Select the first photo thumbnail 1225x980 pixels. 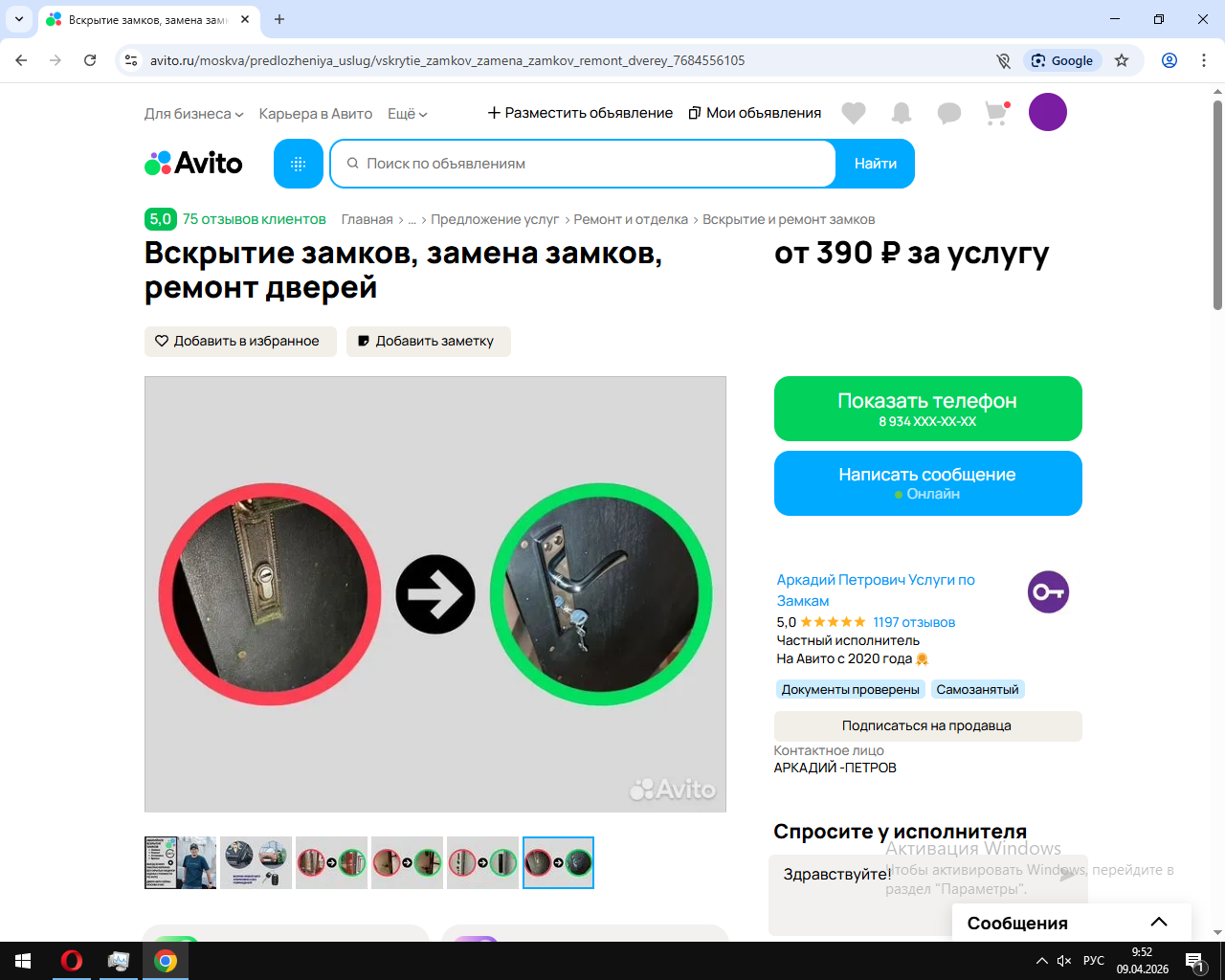click(x=180, y=862)
